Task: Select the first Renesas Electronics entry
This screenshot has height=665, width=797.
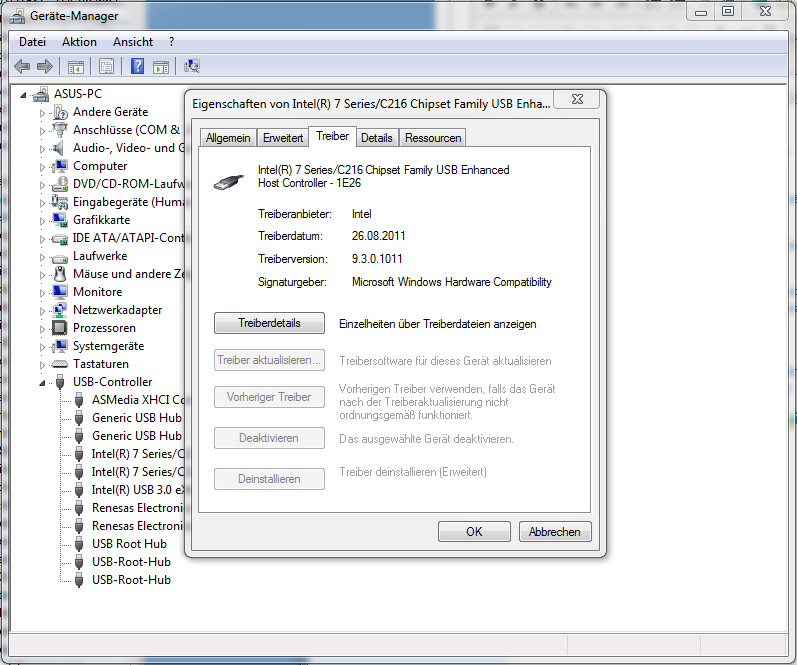Action: click(137, 507)
